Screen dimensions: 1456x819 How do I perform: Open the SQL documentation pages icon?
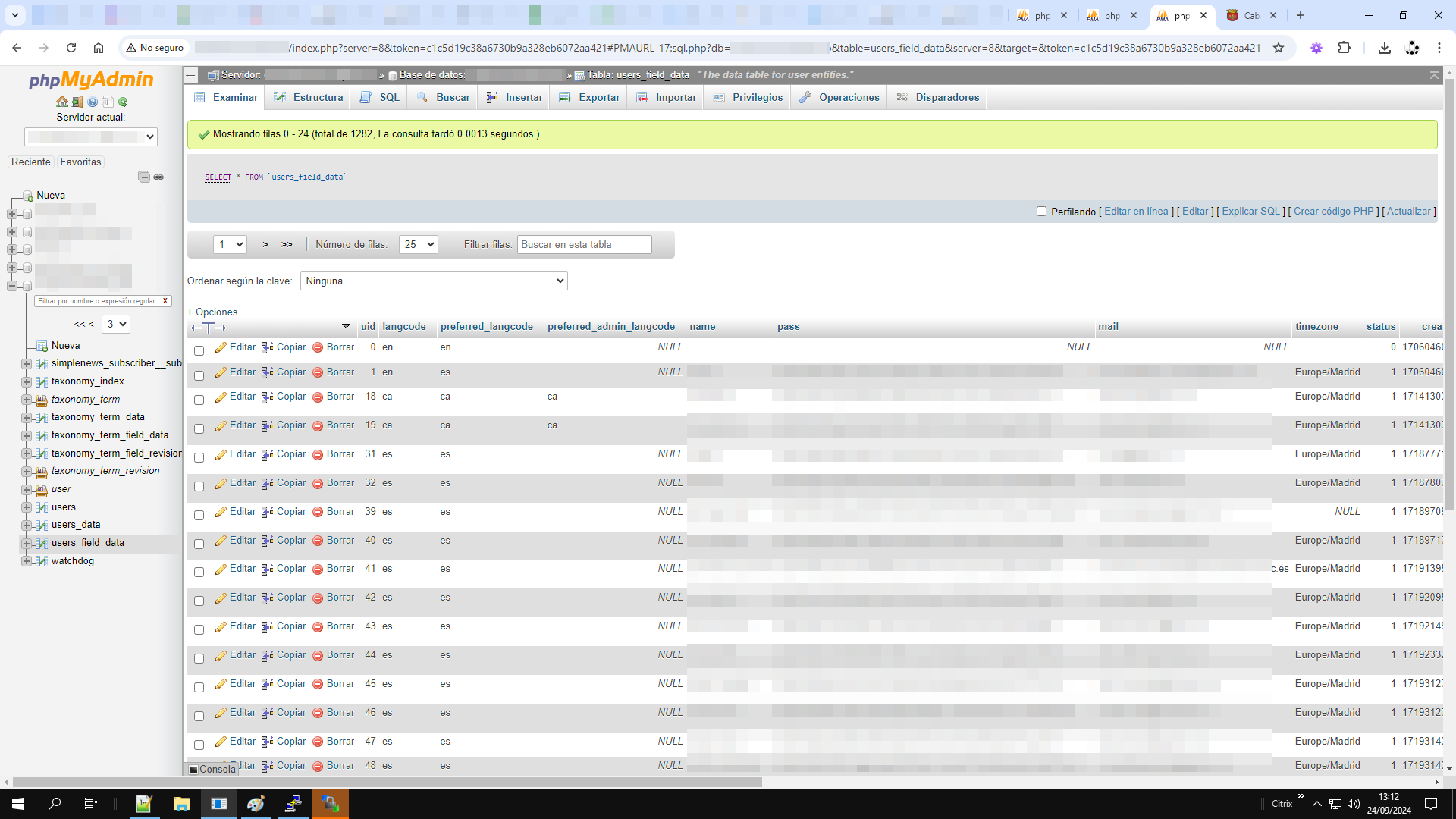[108, 102]
